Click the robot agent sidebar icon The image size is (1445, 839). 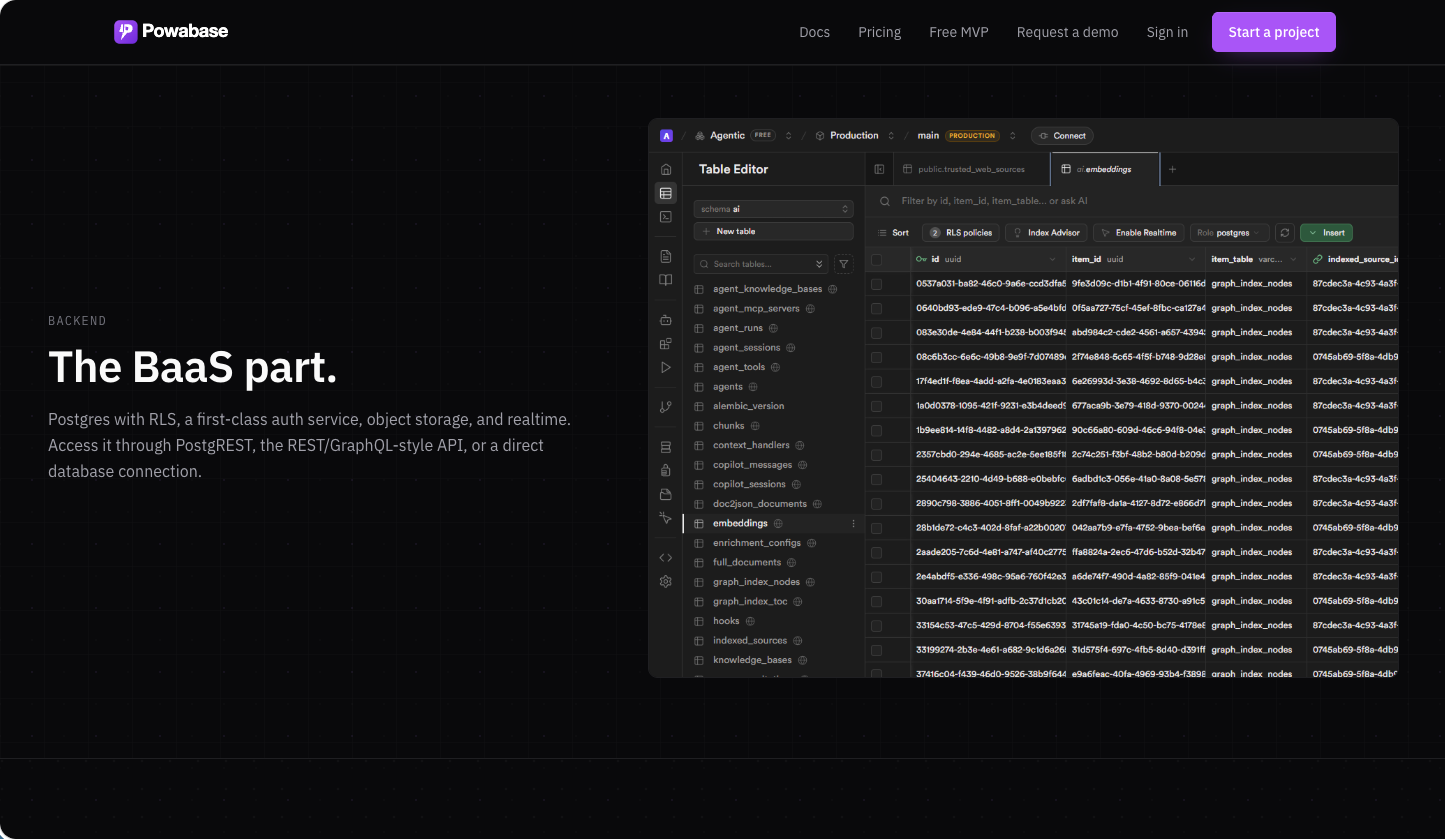[x=666, y=320]
